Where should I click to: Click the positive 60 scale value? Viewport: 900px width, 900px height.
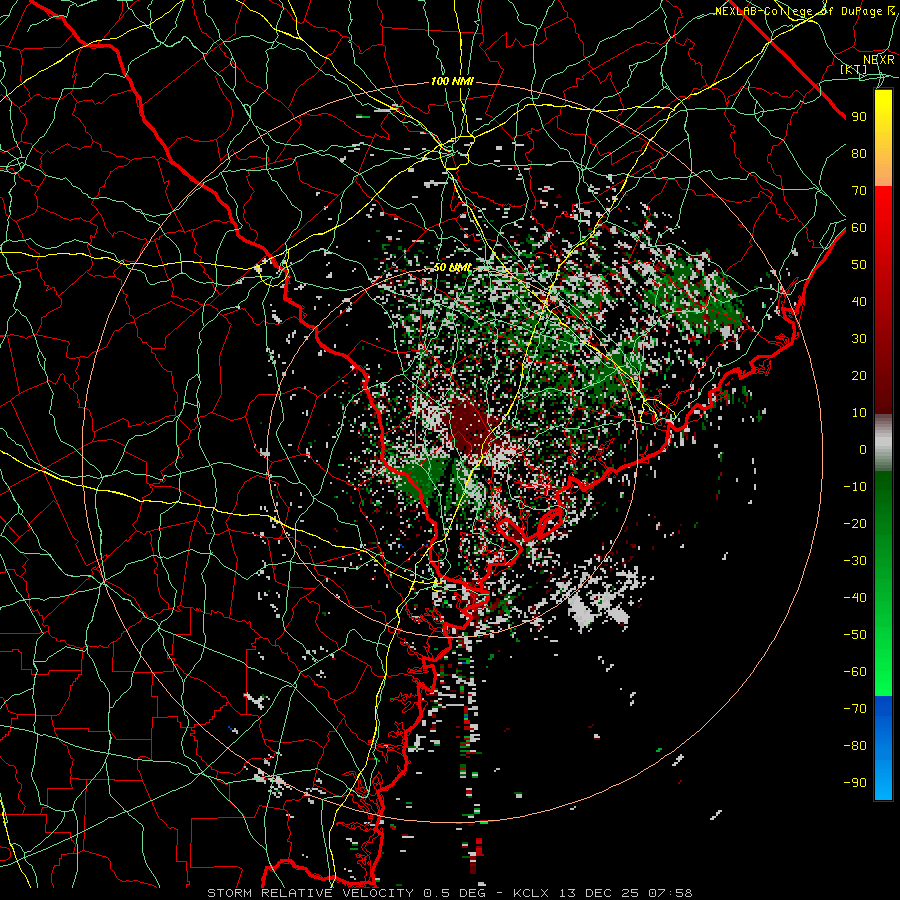(859, 228)
